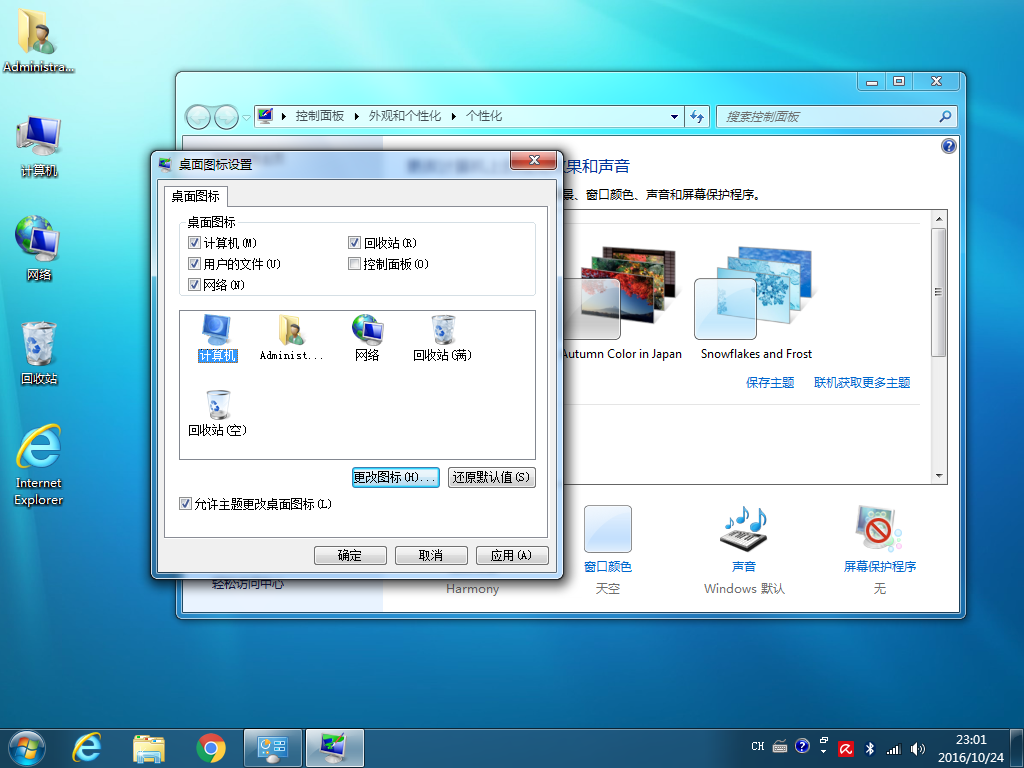The image size is (1024, 768).
Task: Click the 计算机 desktop icon
Action: tap(39, 147)
